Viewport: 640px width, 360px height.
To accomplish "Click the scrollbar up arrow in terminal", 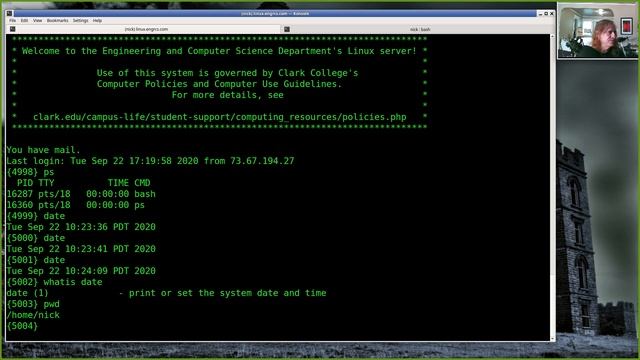I will point(552,37).
